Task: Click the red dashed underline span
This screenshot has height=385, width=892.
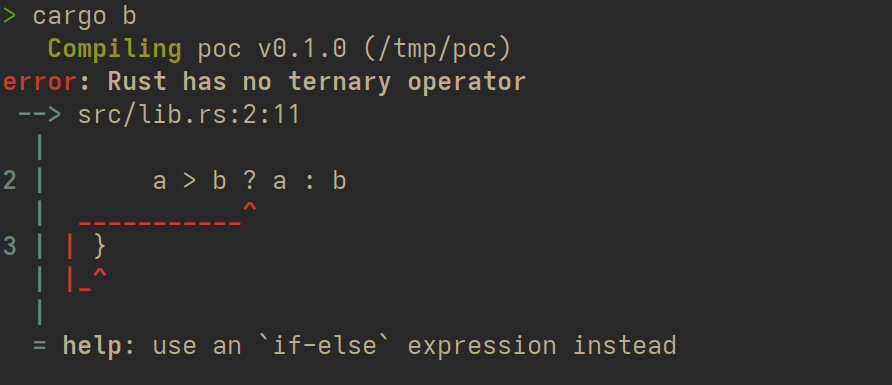Action: click(160, 222)
